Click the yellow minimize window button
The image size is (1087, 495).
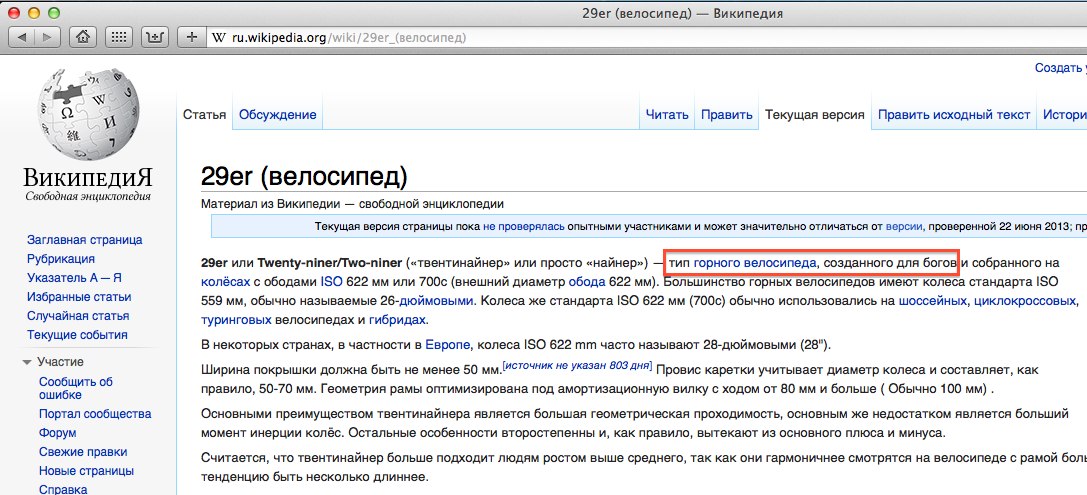pyautogui.click(x=35, y=12)
